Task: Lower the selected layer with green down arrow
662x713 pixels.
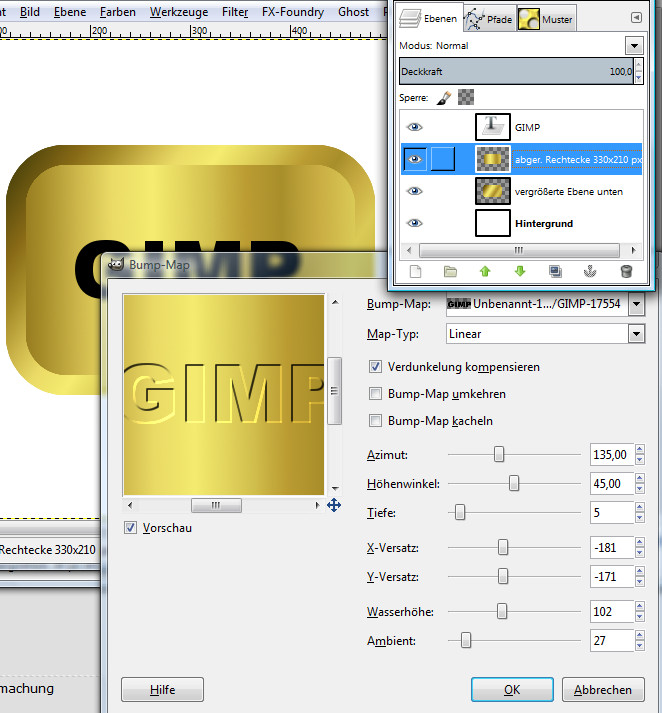Action: click(x=520, y=271)
